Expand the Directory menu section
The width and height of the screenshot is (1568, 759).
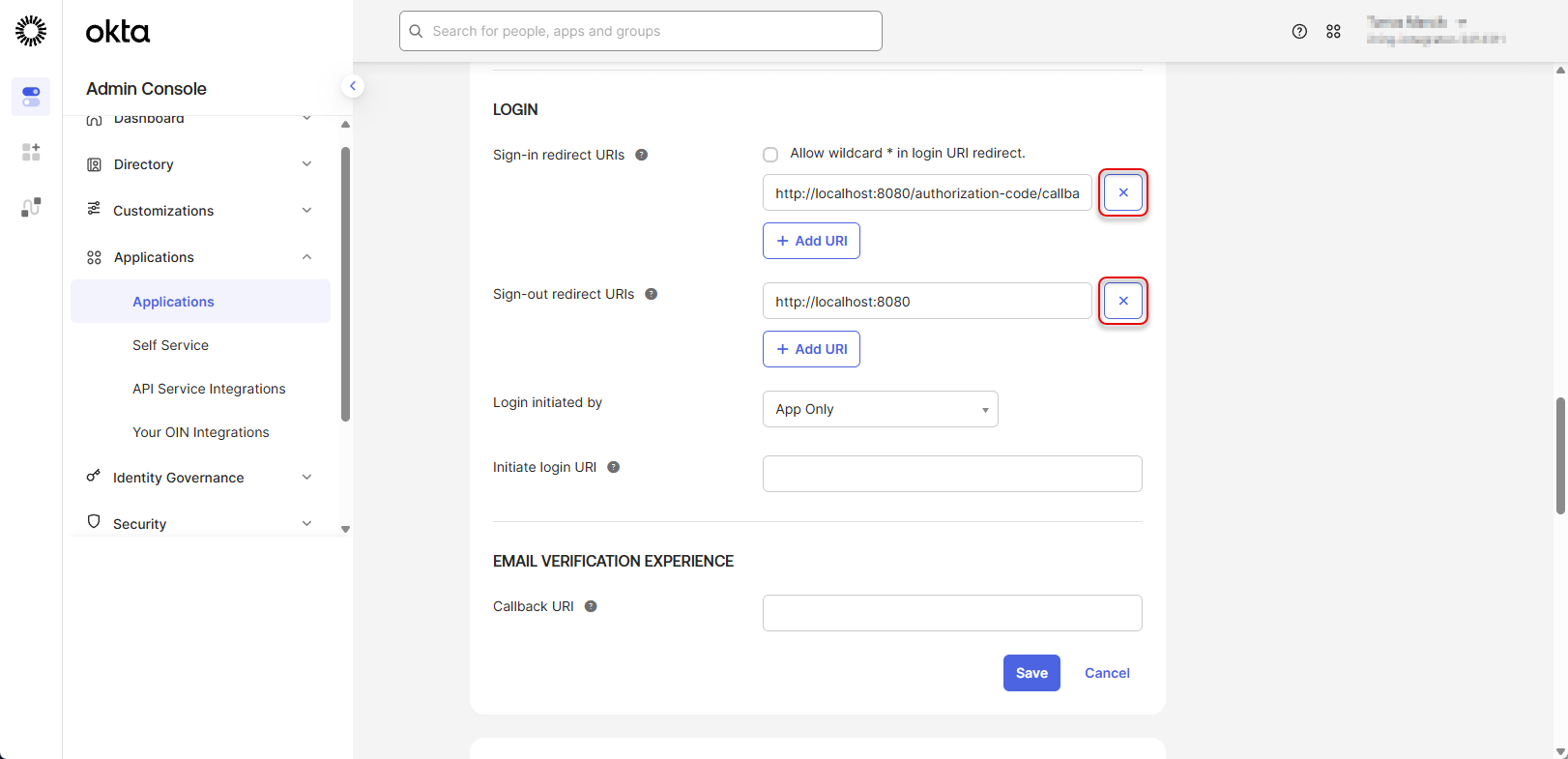coord(198,164)
